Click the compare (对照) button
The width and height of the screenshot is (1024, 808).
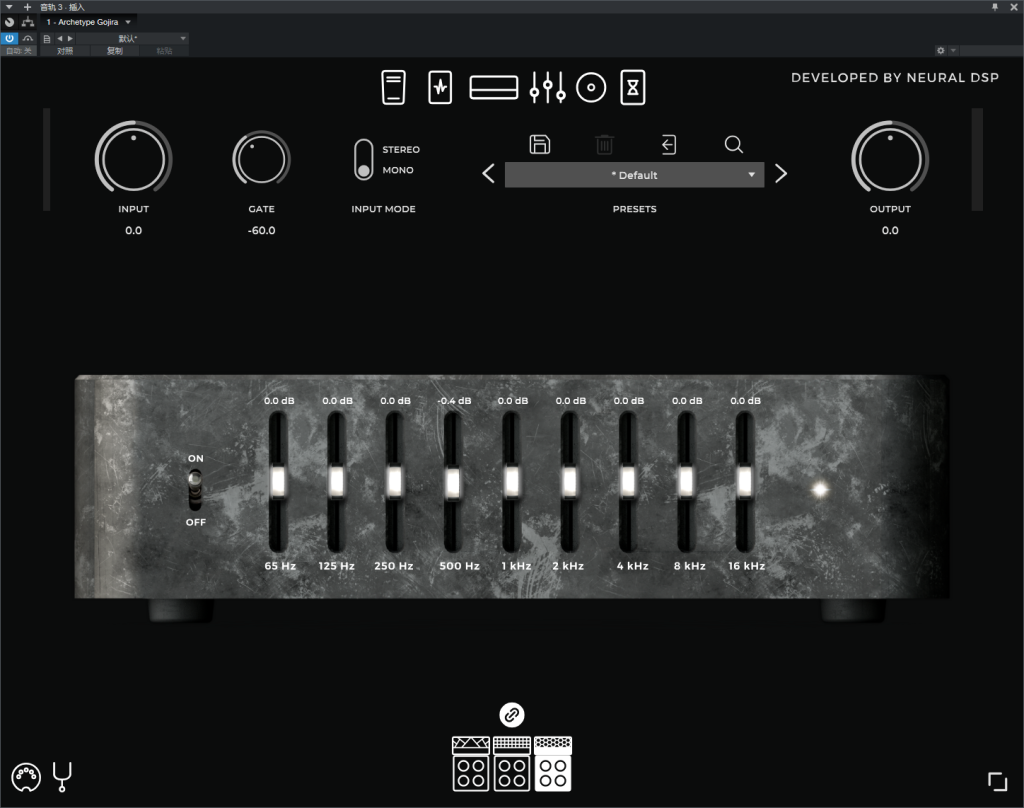coord(65,50)
